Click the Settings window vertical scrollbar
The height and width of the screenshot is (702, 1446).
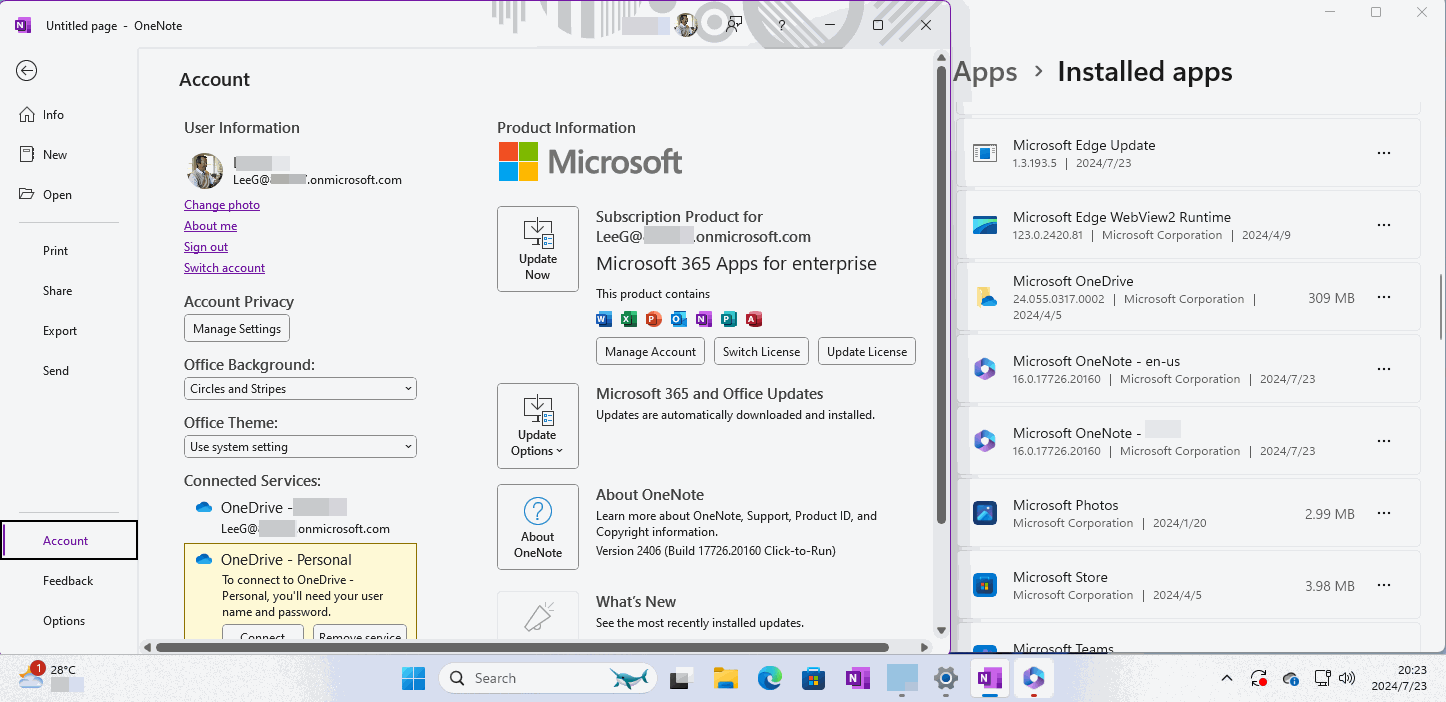pyautogui.click(x=1439, y=307)
